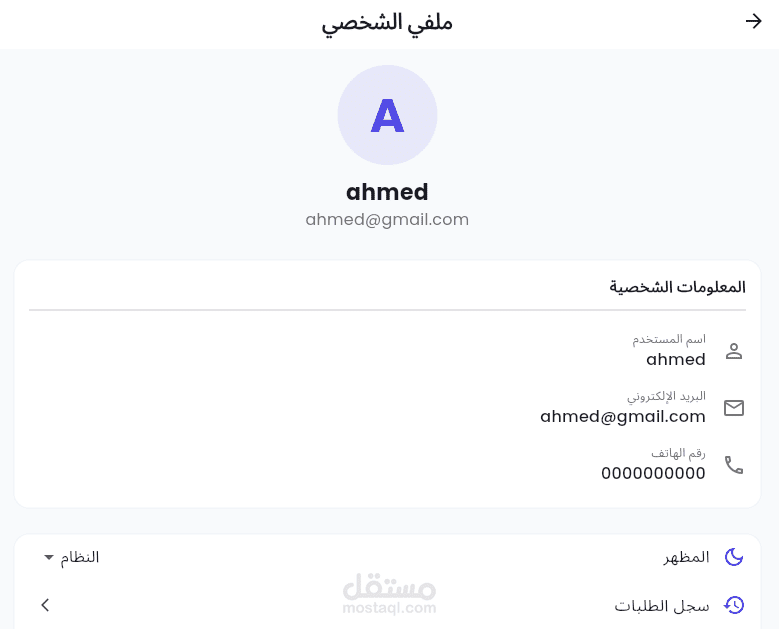Click the avatar circle with letter A
779x629 pixels.
point(387,115)
